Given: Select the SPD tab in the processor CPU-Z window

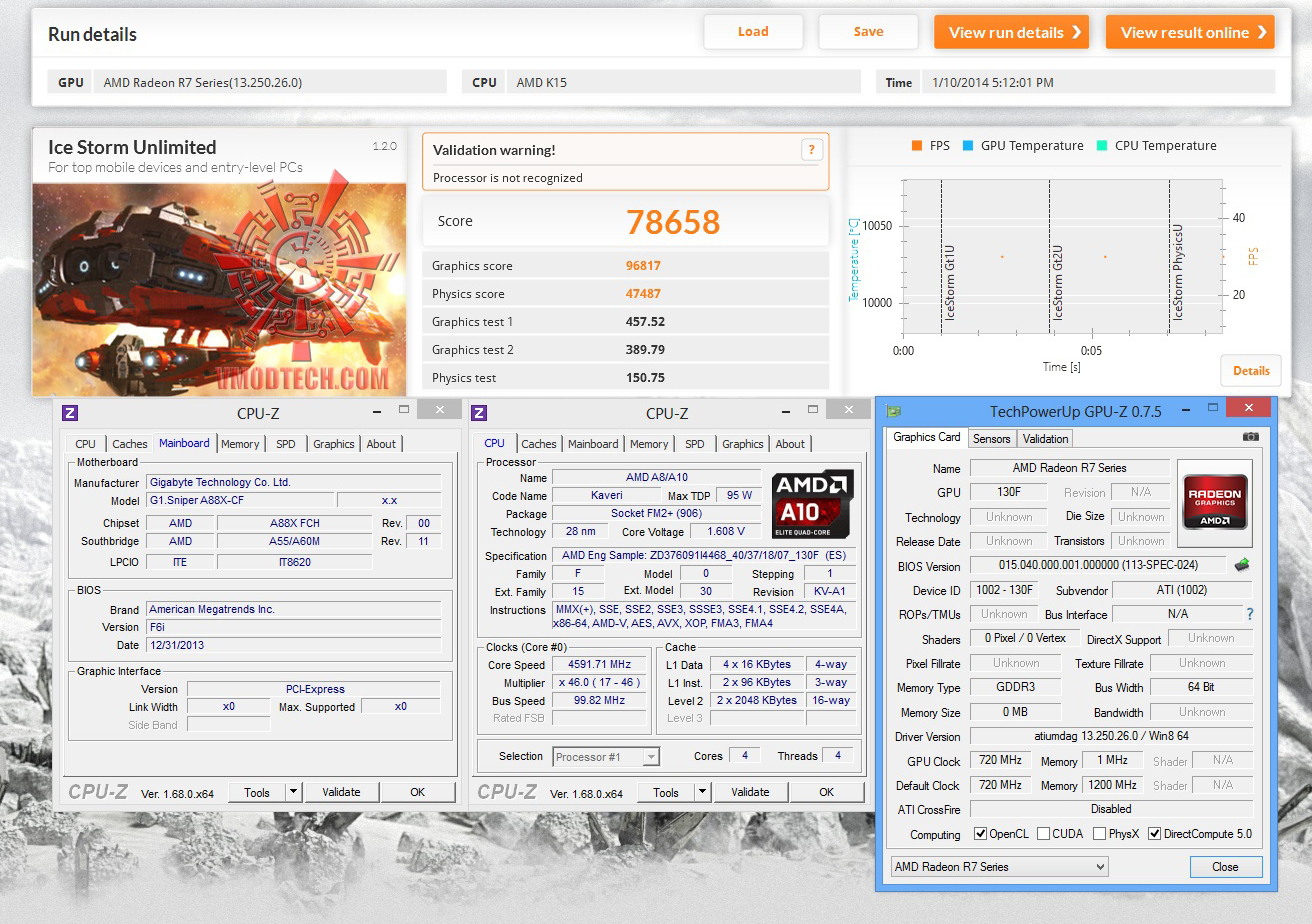Looking at the screenshot, I should tap(695, 444).
